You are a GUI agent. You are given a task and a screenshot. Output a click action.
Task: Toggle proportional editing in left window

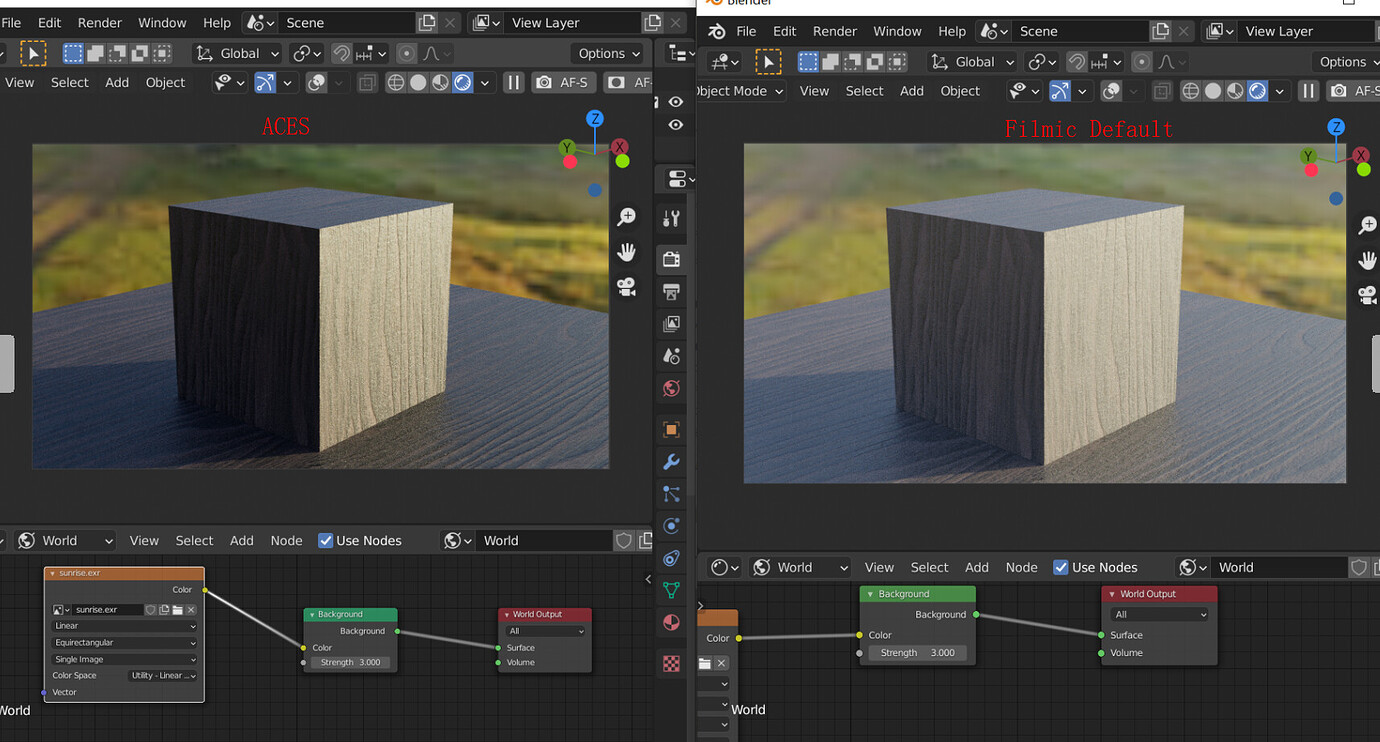(406, 53)
